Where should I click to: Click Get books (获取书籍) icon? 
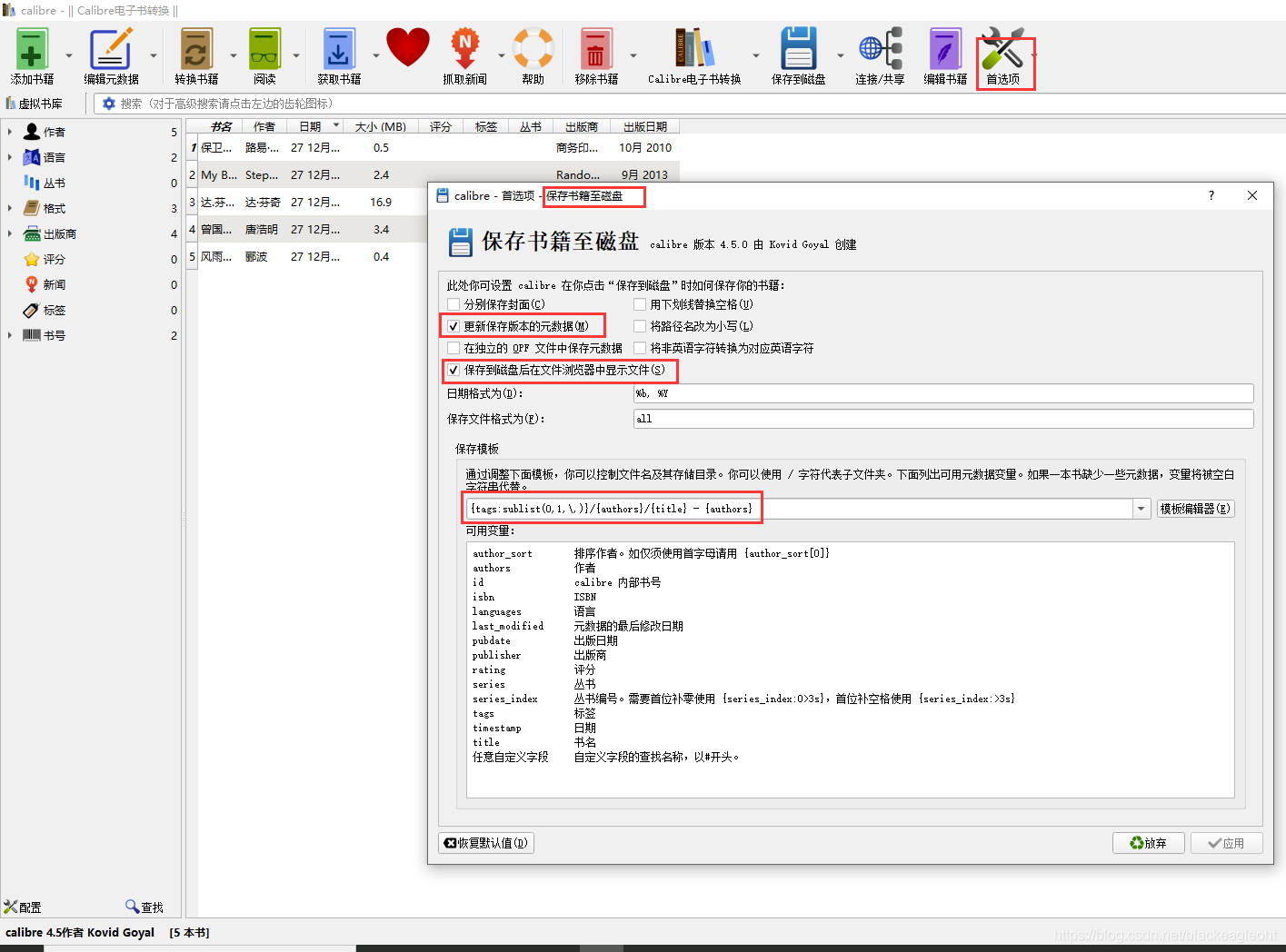pyautogui.click(x=338, y=49)
